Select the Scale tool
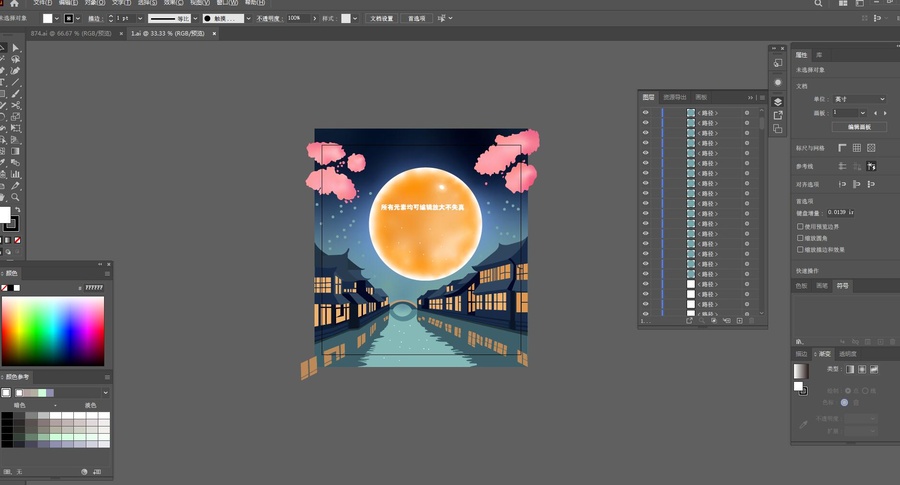The image size is (900, 485). coord(15,117)
